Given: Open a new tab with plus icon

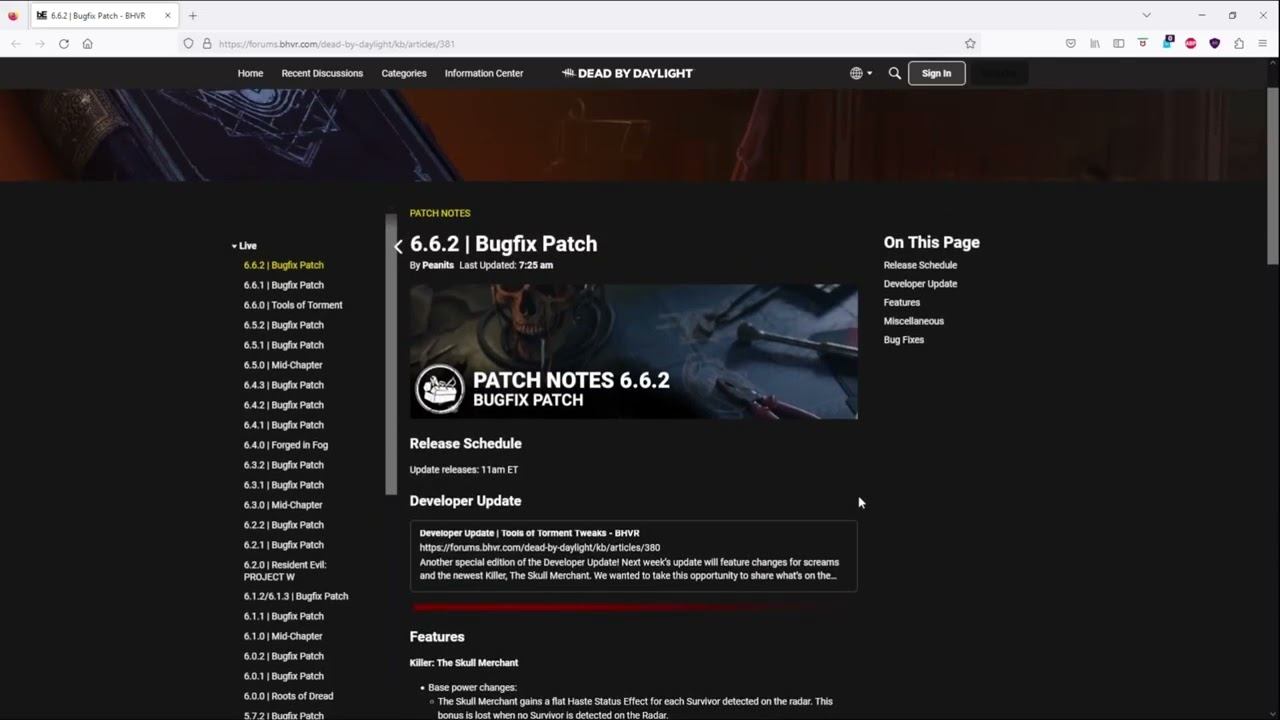Looking at the screenshot, I should pos(193,16).
